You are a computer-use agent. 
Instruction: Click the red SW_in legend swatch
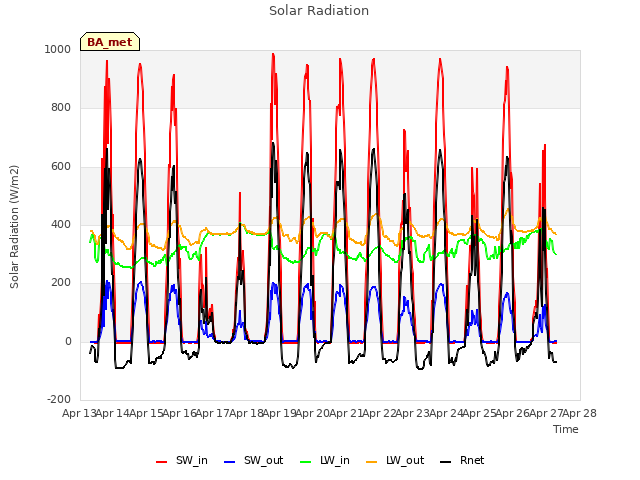tap(162, 462)
